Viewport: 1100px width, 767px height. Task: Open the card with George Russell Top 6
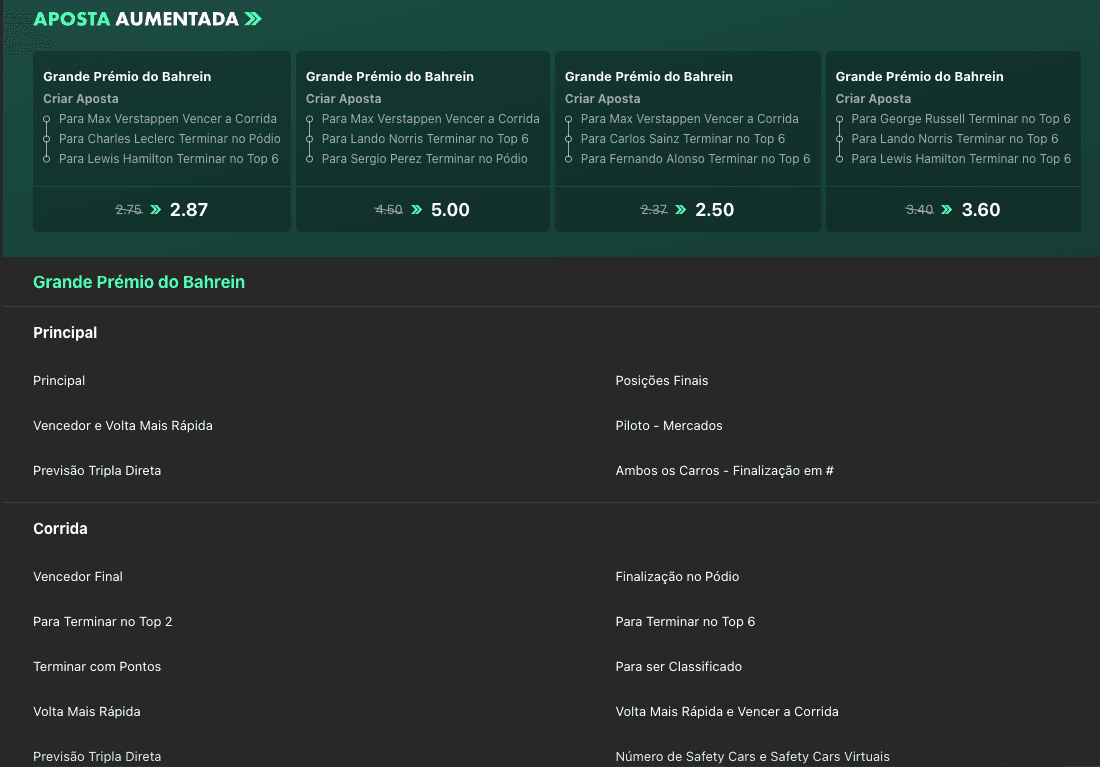pos(953,141)
